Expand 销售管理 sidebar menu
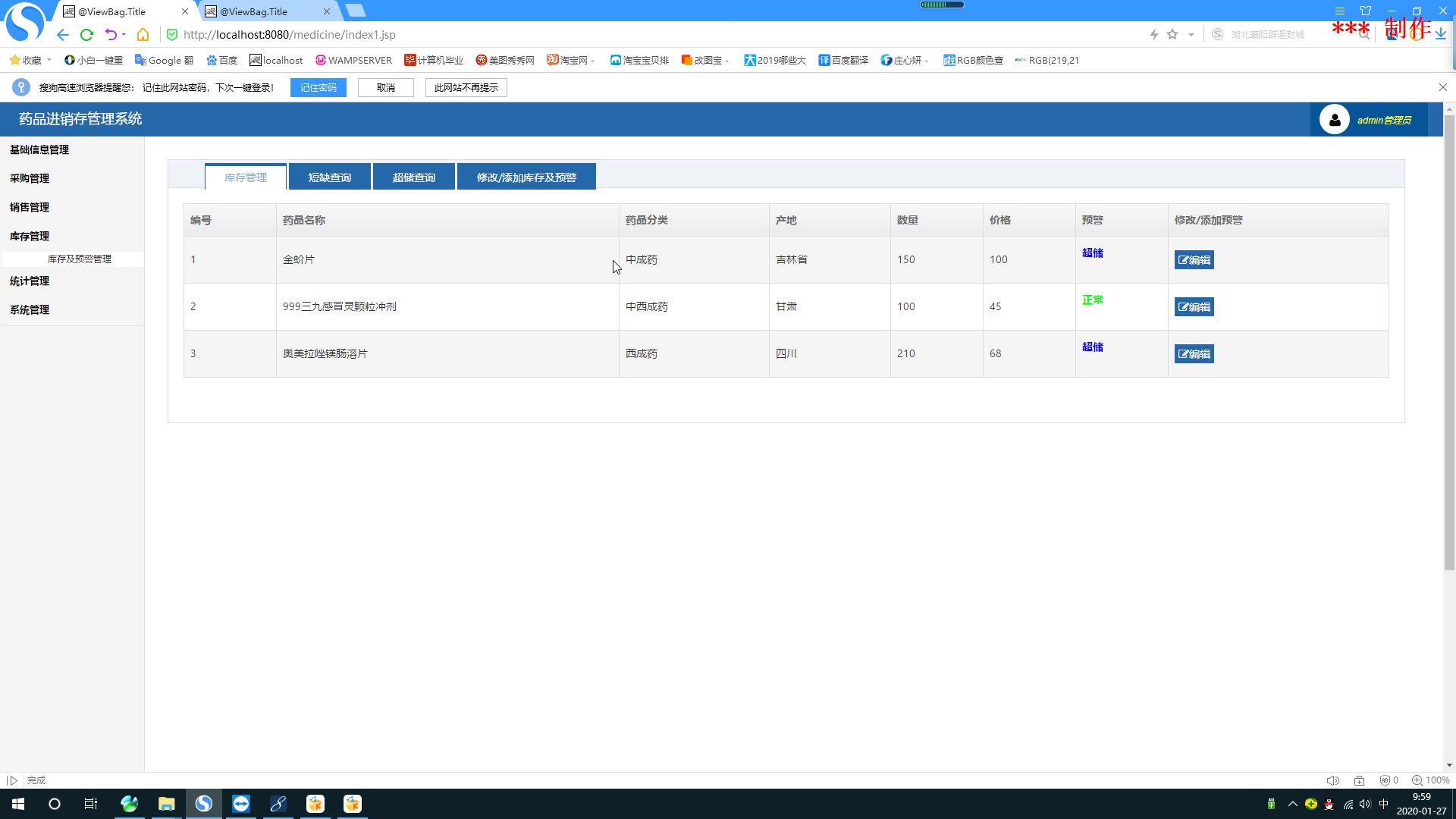 pos(30,207)
